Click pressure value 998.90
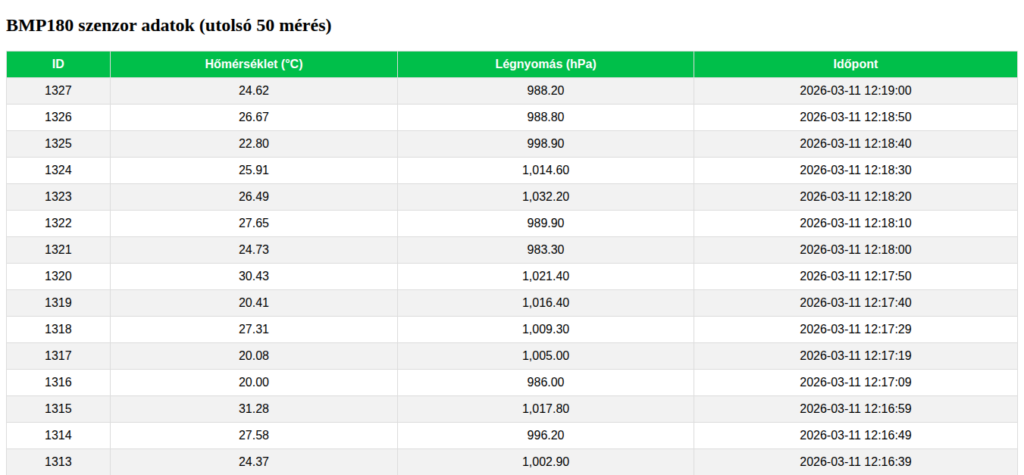 (545, 144)
